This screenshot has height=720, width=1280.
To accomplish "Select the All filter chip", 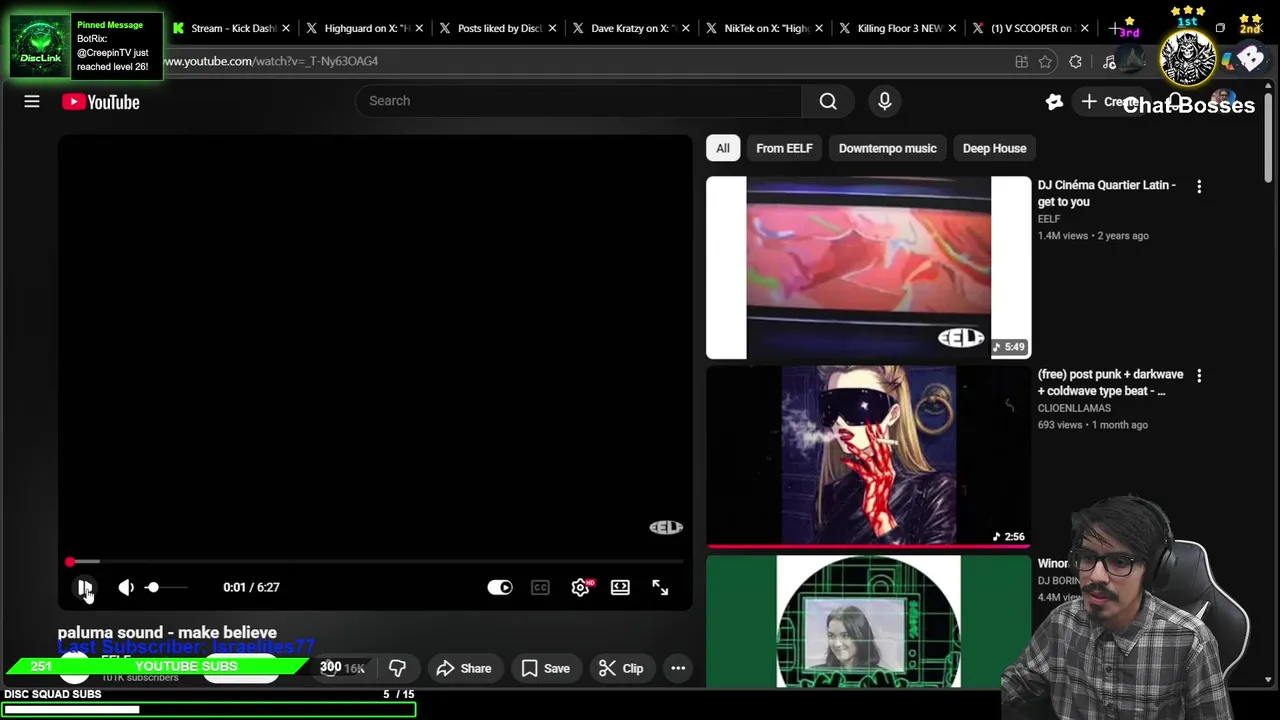I will click(x=722, y=148).
